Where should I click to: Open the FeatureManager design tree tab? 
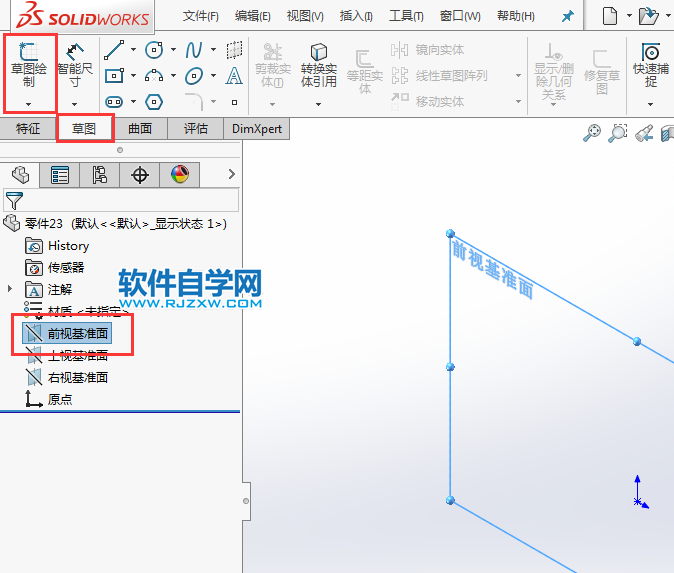point(21,175)
